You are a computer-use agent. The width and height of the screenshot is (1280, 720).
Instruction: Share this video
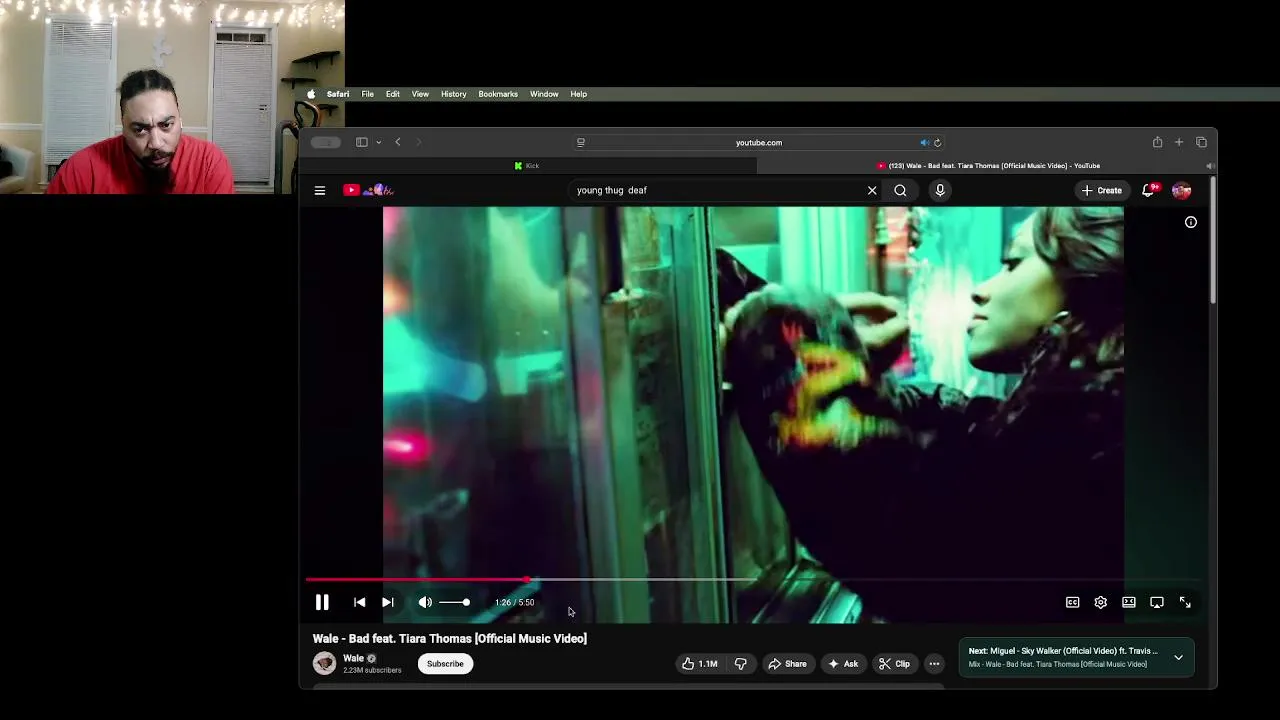[x=787, y=664]
